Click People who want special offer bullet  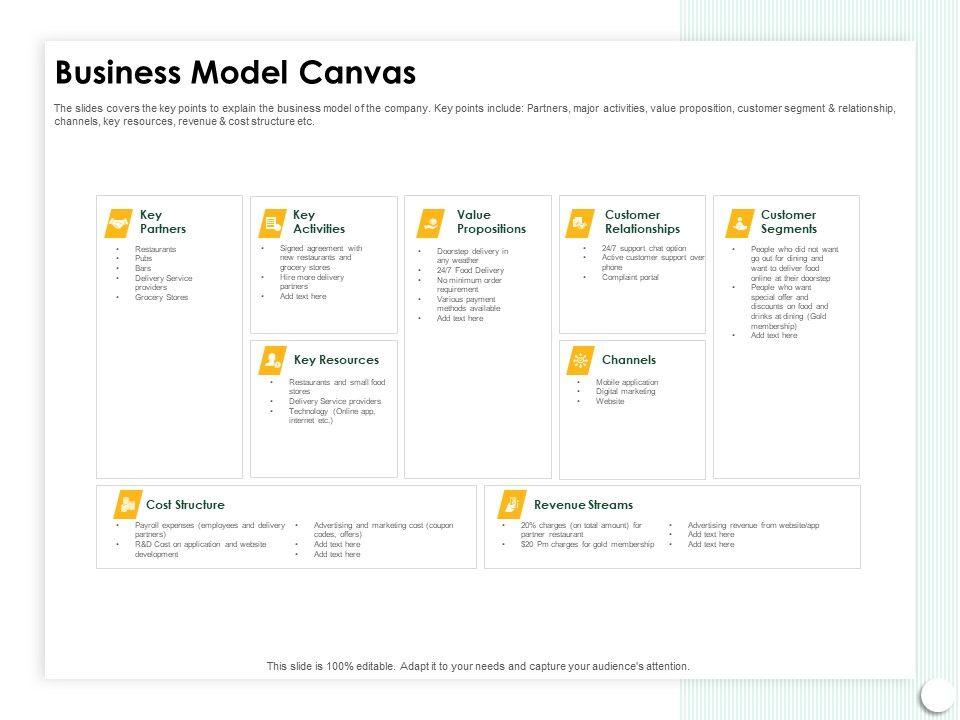tap(789, 307)
